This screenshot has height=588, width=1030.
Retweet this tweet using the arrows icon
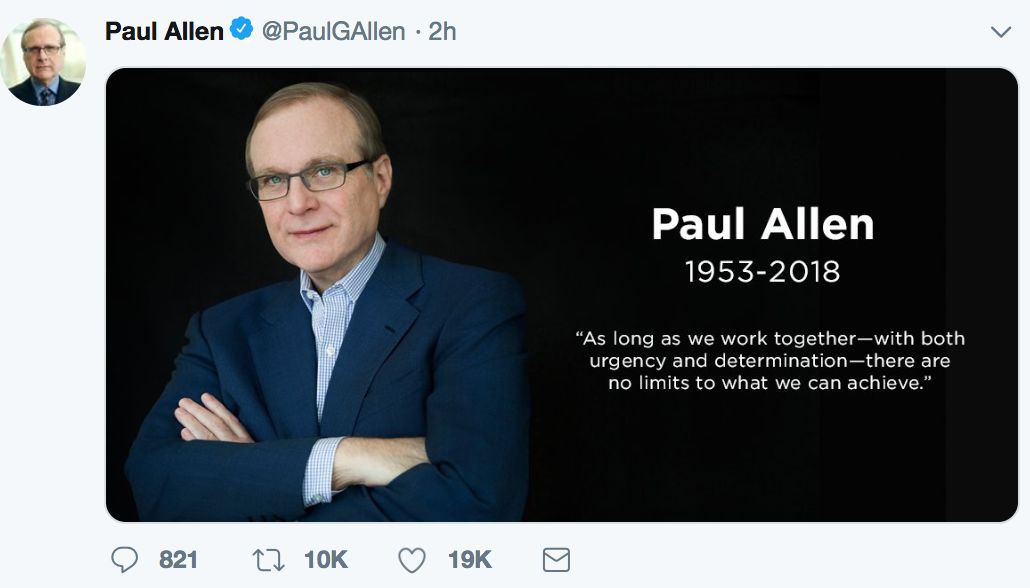click(269, 560)
